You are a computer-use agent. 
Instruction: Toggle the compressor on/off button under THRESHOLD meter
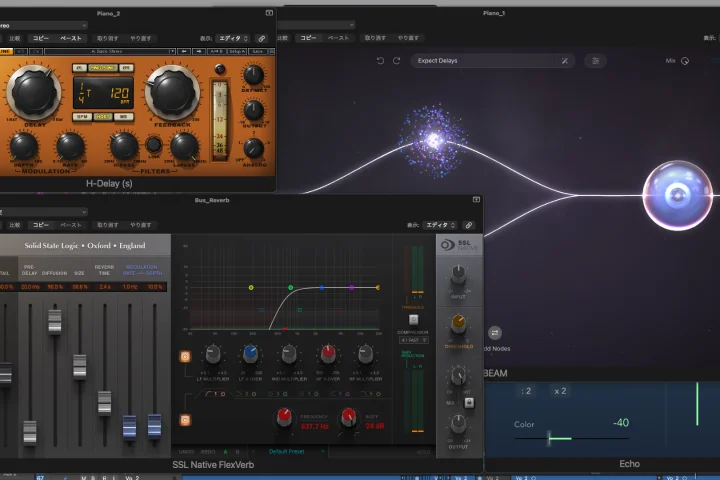pyautogui.click(x=413, y=319)
